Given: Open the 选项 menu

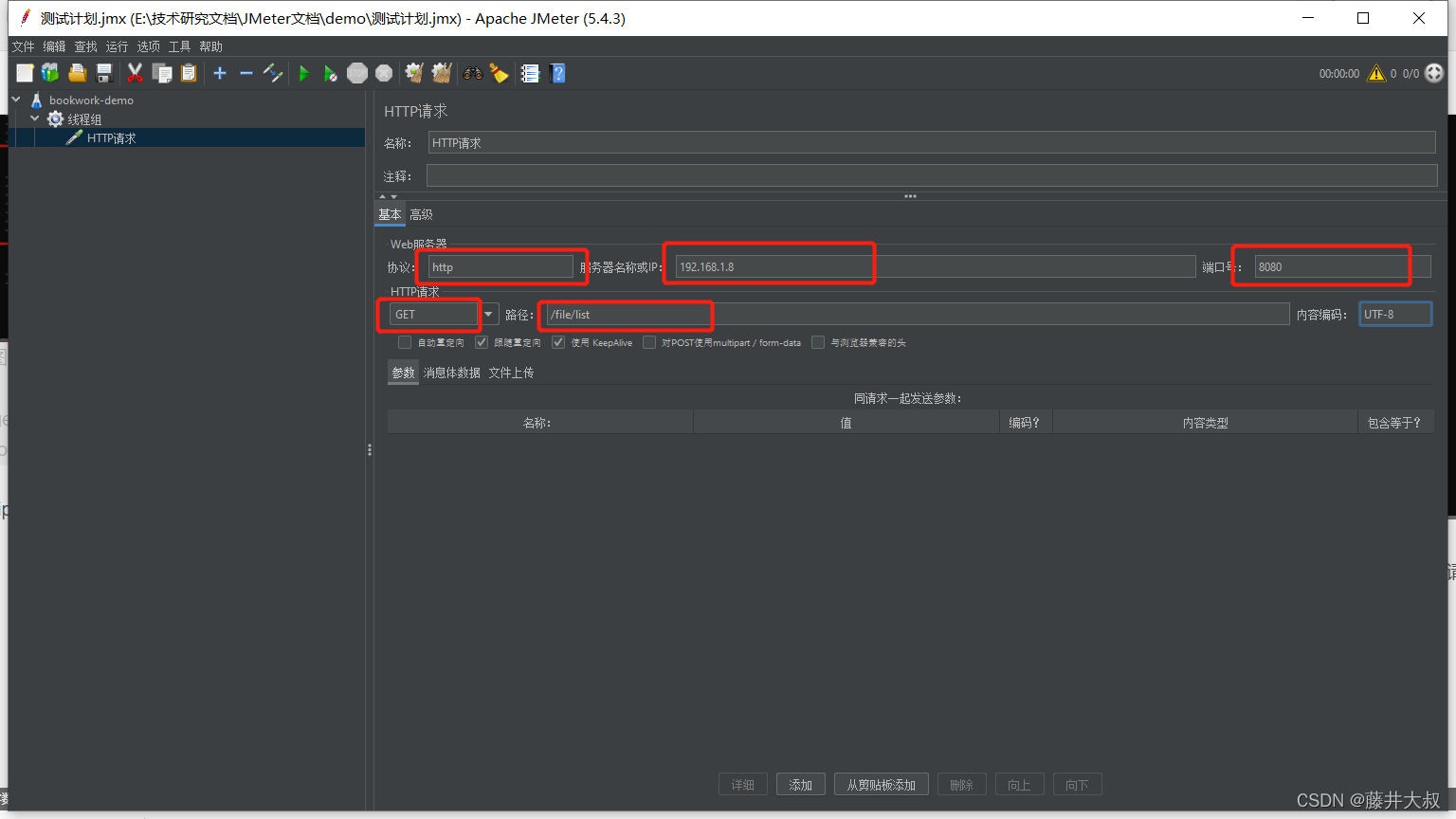Looking at the screenshot, I should point(148,46).
